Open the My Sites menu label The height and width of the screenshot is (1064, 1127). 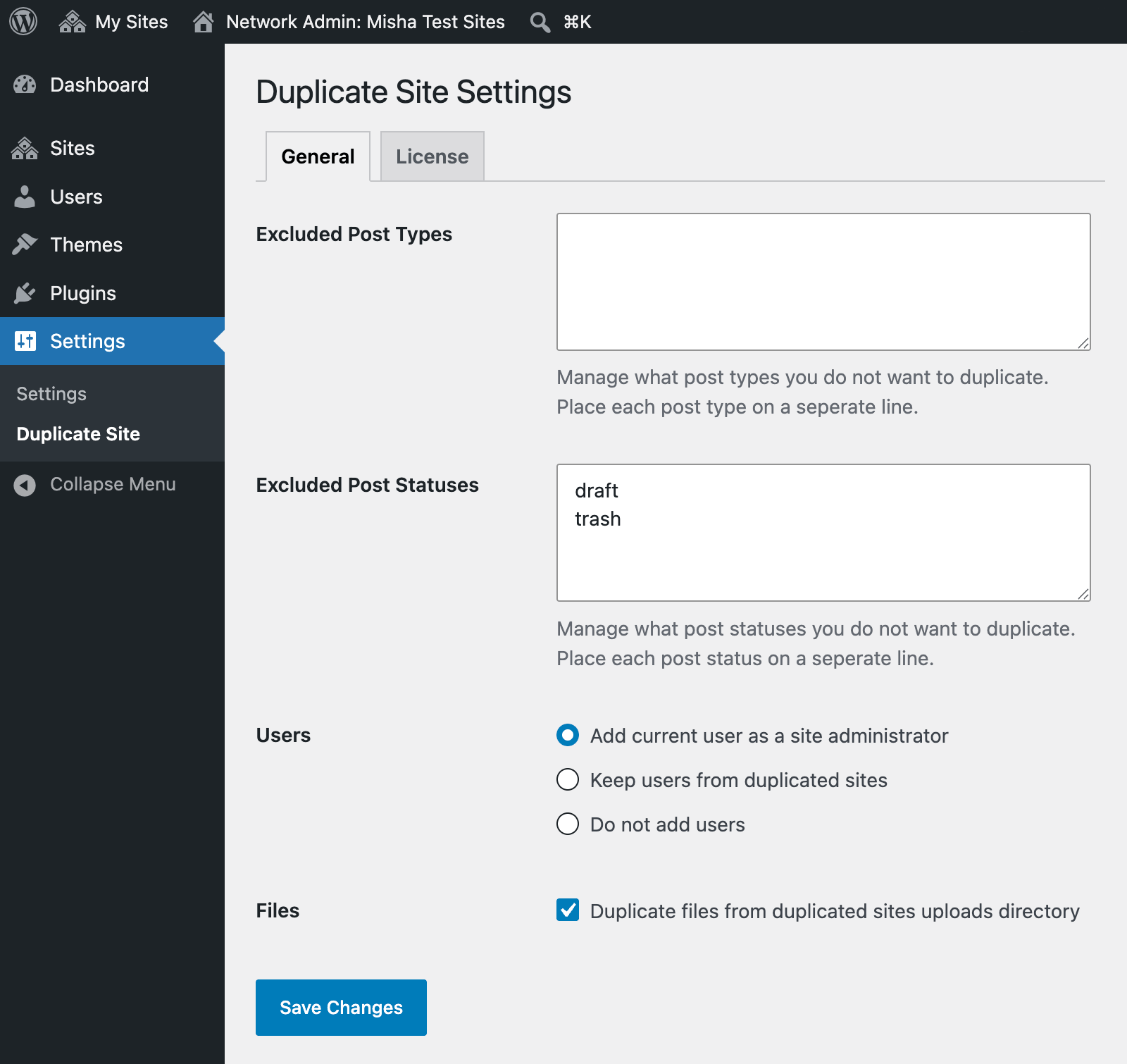(132, 22)
